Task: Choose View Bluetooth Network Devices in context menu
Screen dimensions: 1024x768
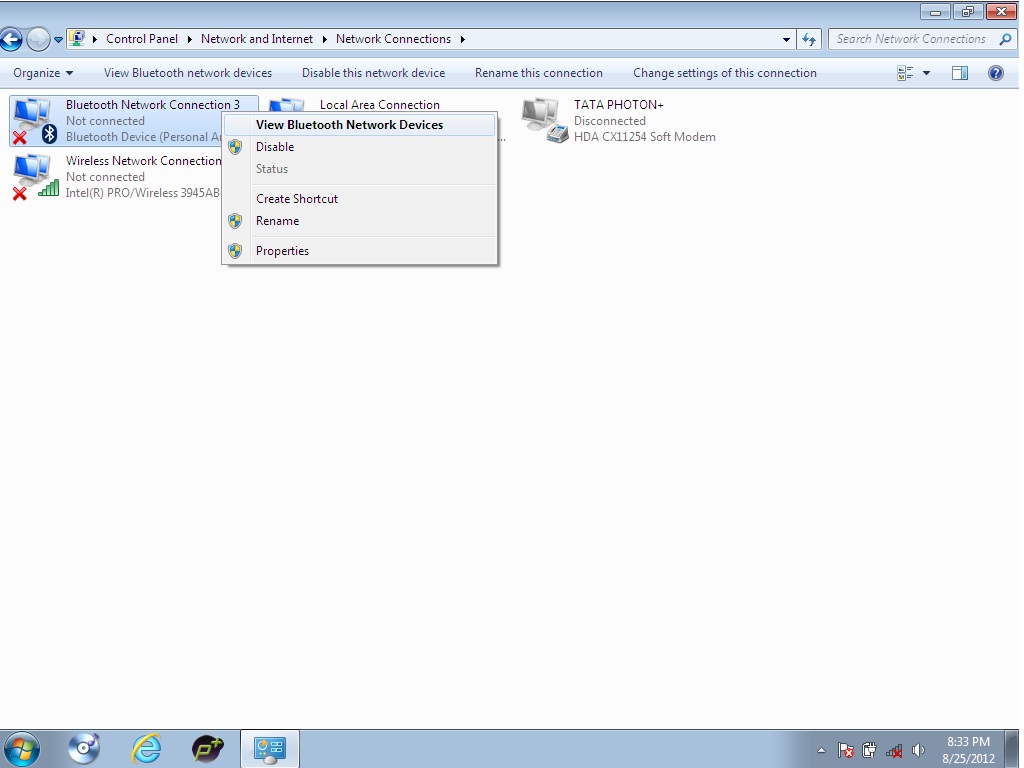Action: click(359, 125)
